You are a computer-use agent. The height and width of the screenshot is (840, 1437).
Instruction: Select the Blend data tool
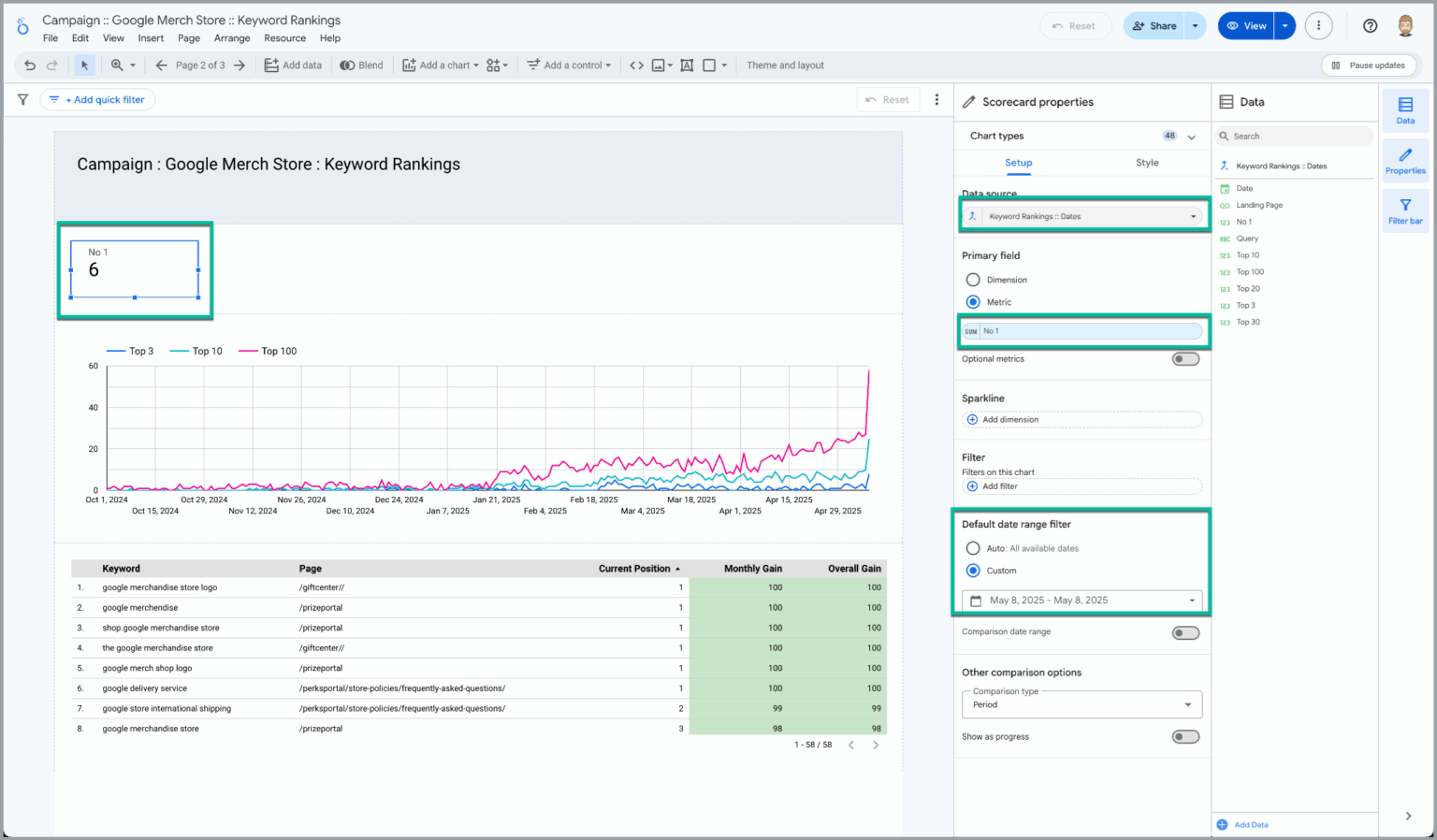(361, 65)
